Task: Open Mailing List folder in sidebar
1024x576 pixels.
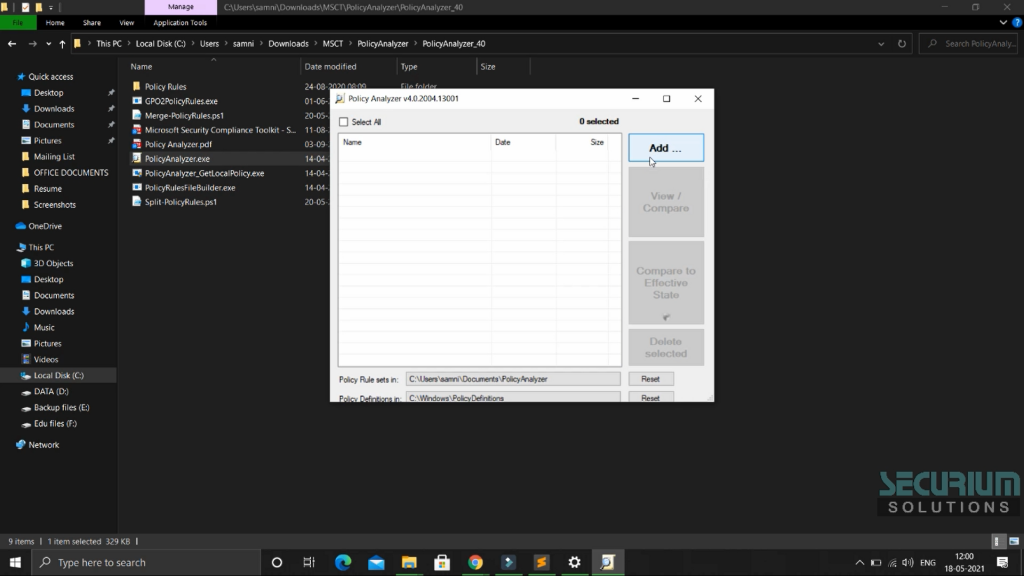Action: coord(54,157)
